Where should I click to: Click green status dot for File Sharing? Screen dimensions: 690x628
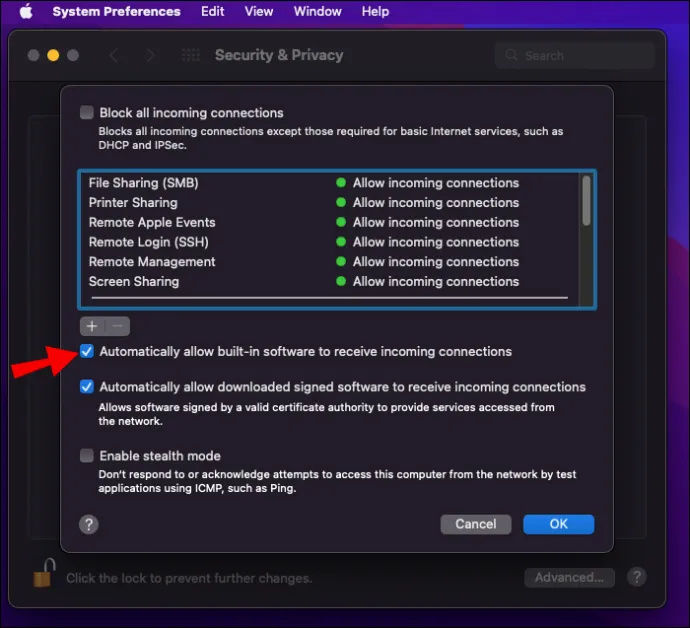tap(341, 183)
